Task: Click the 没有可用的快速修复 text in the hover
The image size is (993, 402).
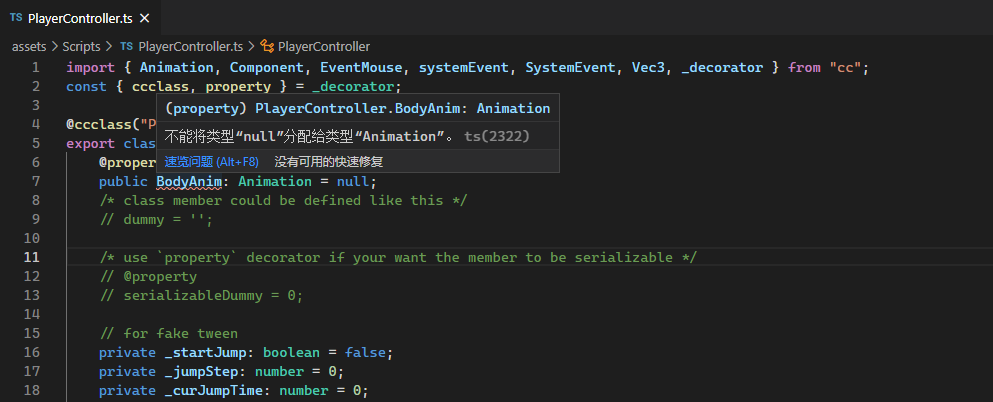Action: point(328,161)
